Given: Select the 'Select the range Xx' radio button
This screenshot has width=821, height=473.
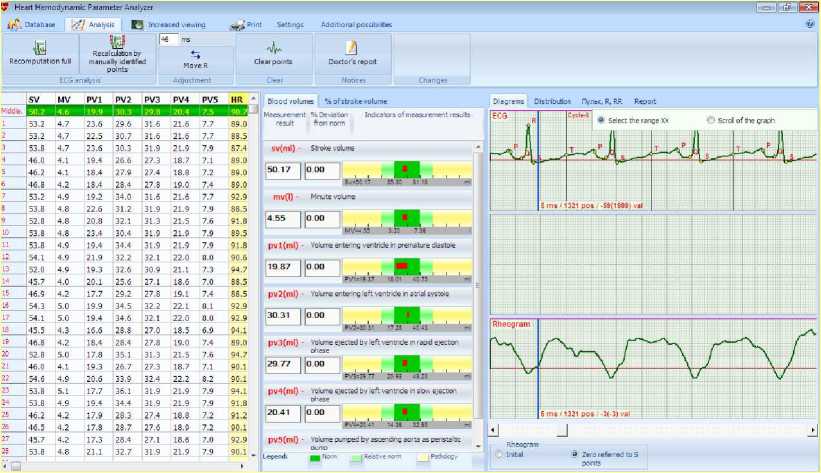Looking at the screenshot, I should pos(601,120).
